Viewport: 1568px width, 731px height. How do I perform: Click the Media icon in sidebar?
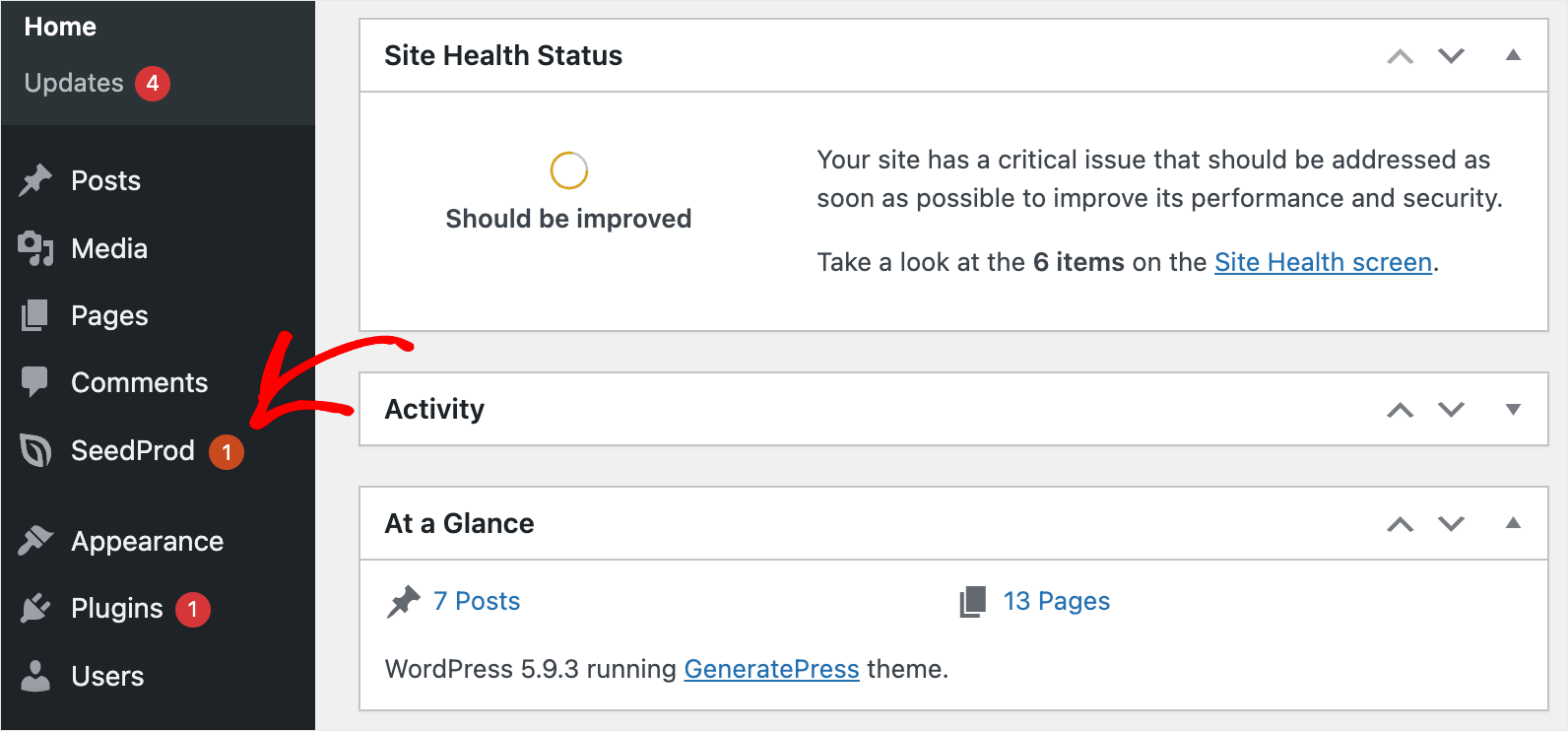(35, 248)
